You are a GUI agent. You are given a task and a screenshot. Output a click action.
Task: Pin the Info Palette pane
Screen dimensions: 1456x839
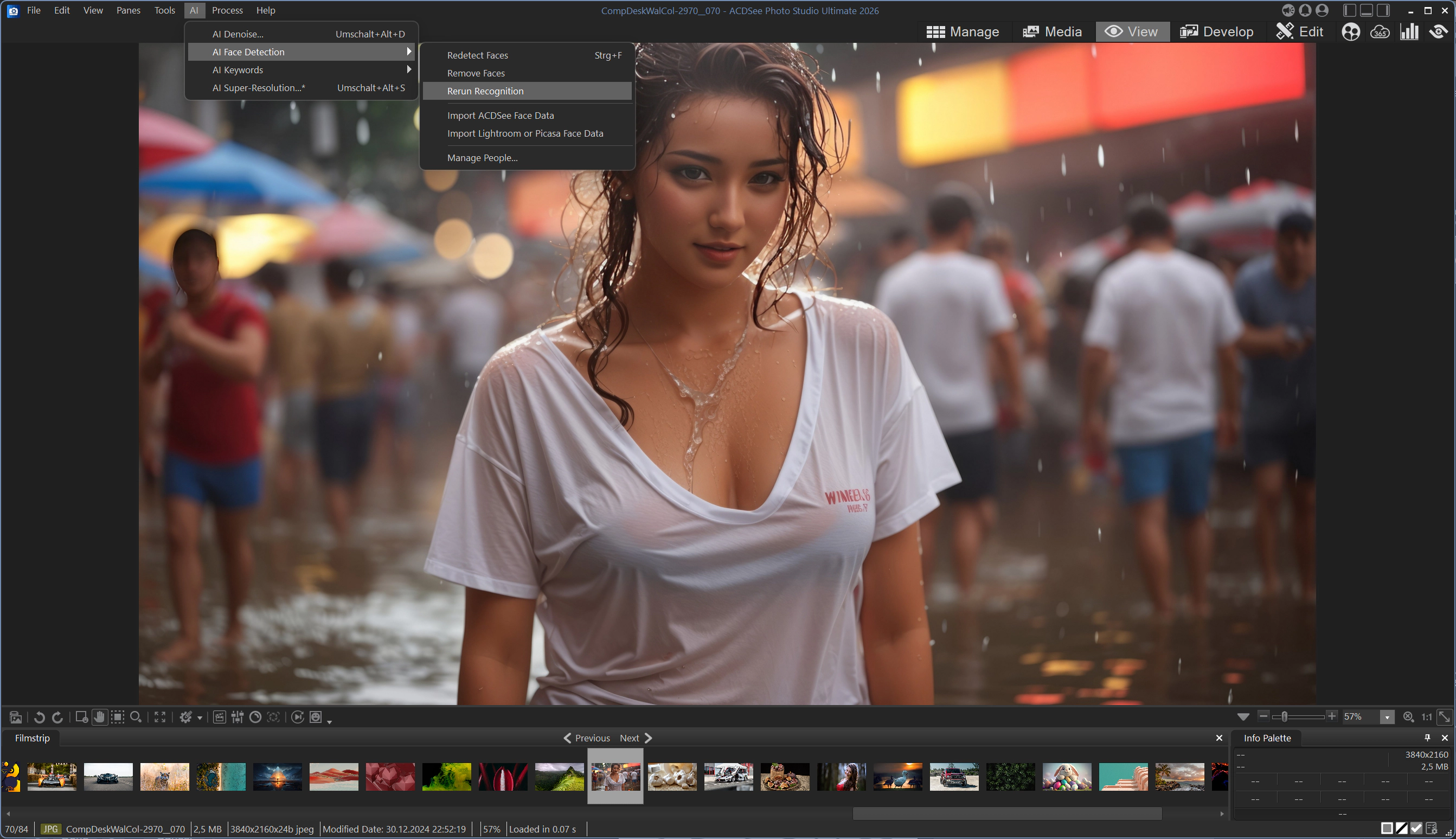coord(1427,738)
